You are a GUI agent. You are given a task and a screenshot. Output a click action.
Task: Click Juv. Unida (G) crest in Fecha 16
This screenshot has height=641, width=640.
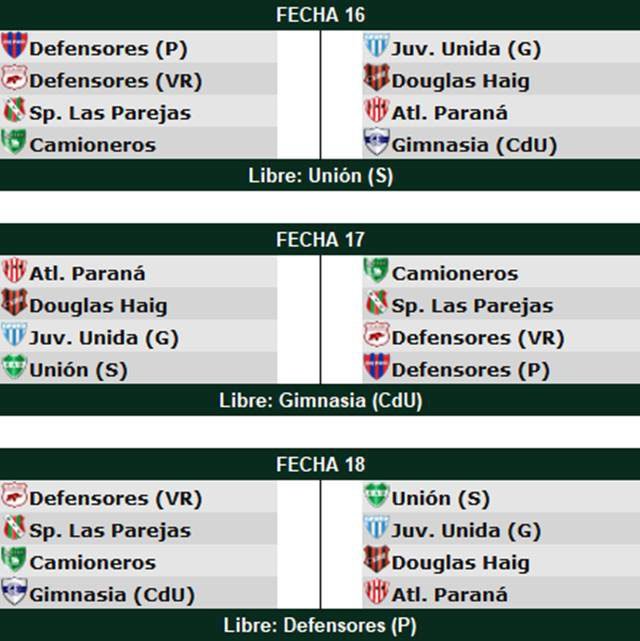(x=376, y=47)
